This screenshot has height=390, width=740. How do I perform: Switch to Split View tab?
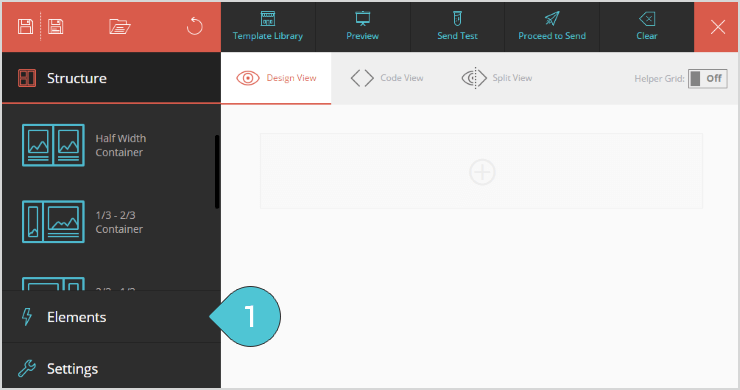(496, 78)
